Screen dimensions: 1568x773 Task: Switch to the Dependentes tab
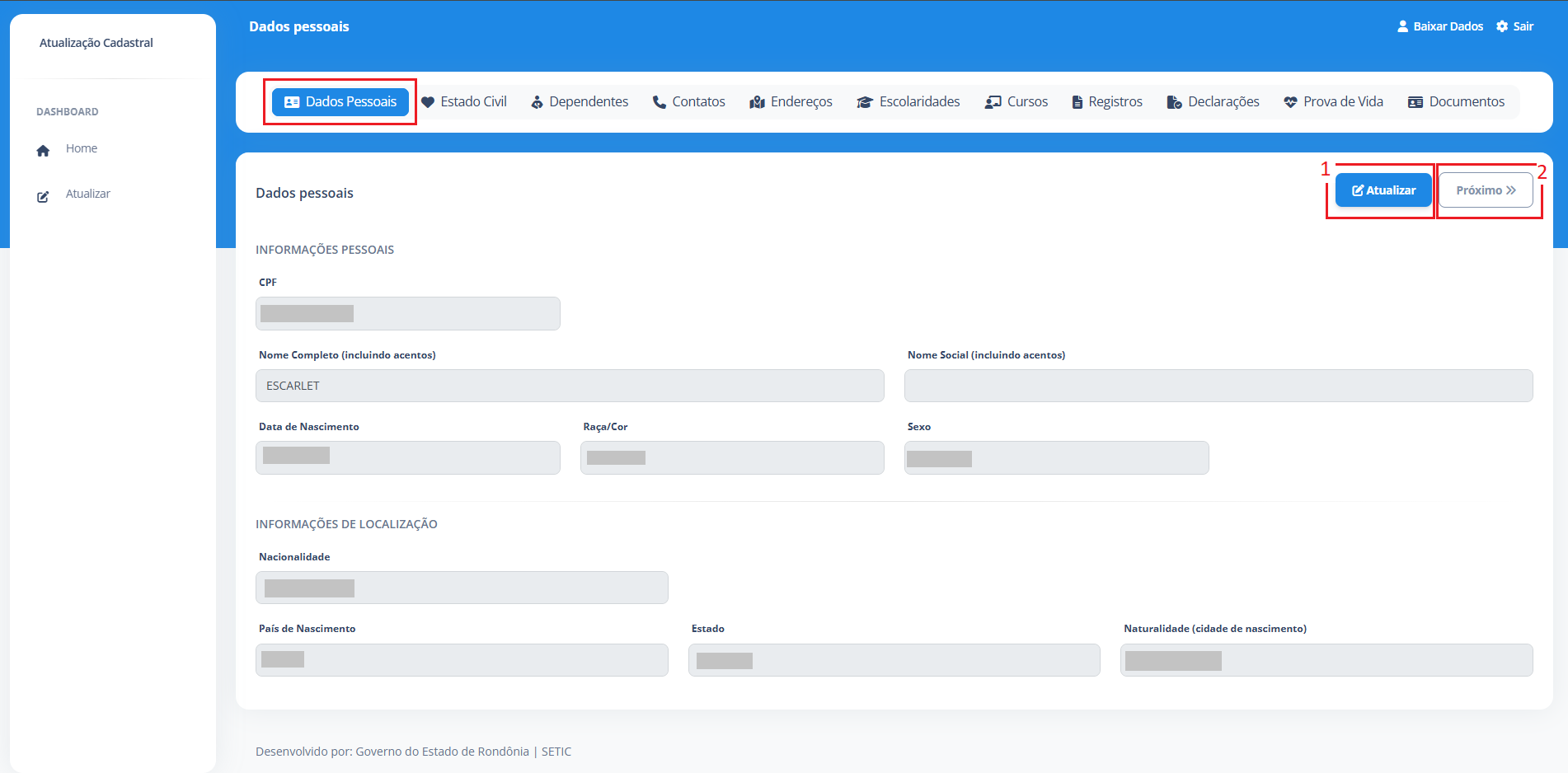coord(580,102)
